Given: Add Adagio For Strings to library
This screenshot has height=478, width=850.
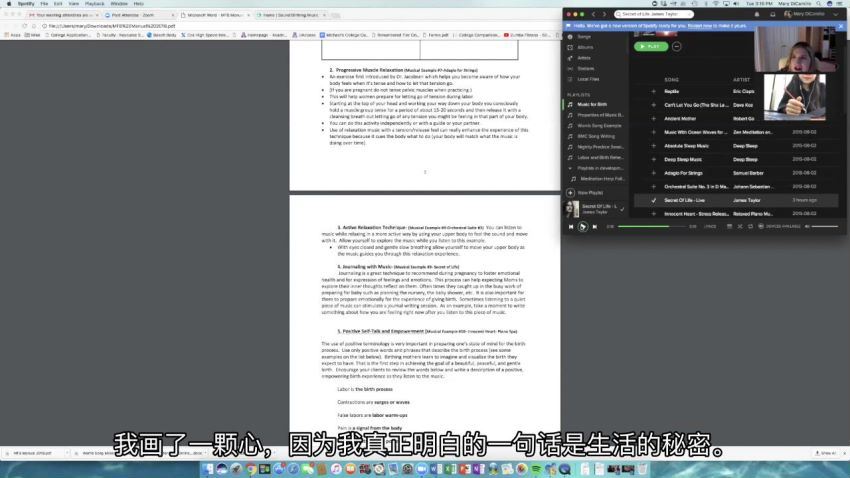Looking at the screenshot, I should click(653, 173).
